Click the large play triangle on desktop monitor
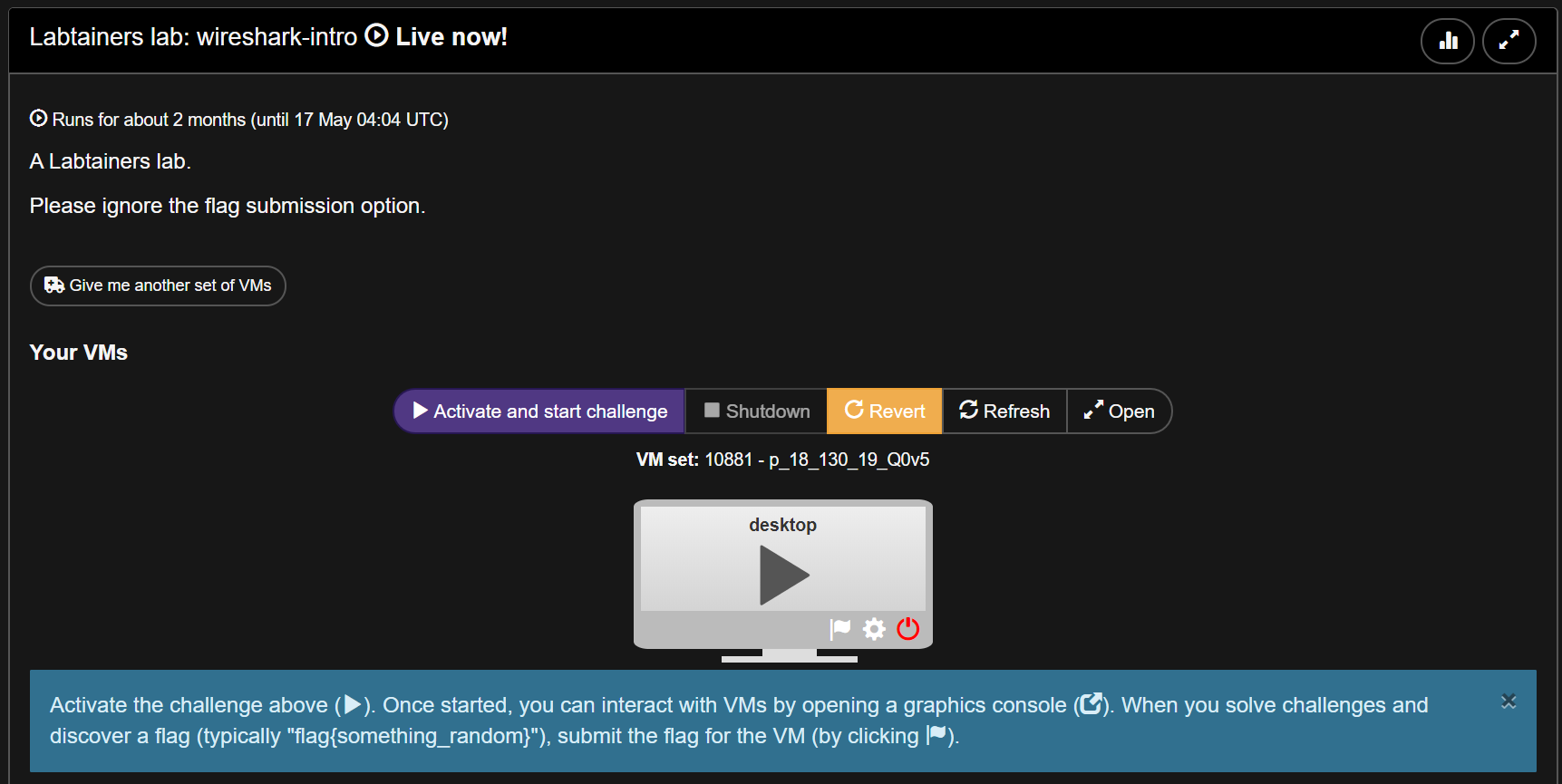Image resolution: width=1562 pixels, height=784 pixels. (783, 575)
